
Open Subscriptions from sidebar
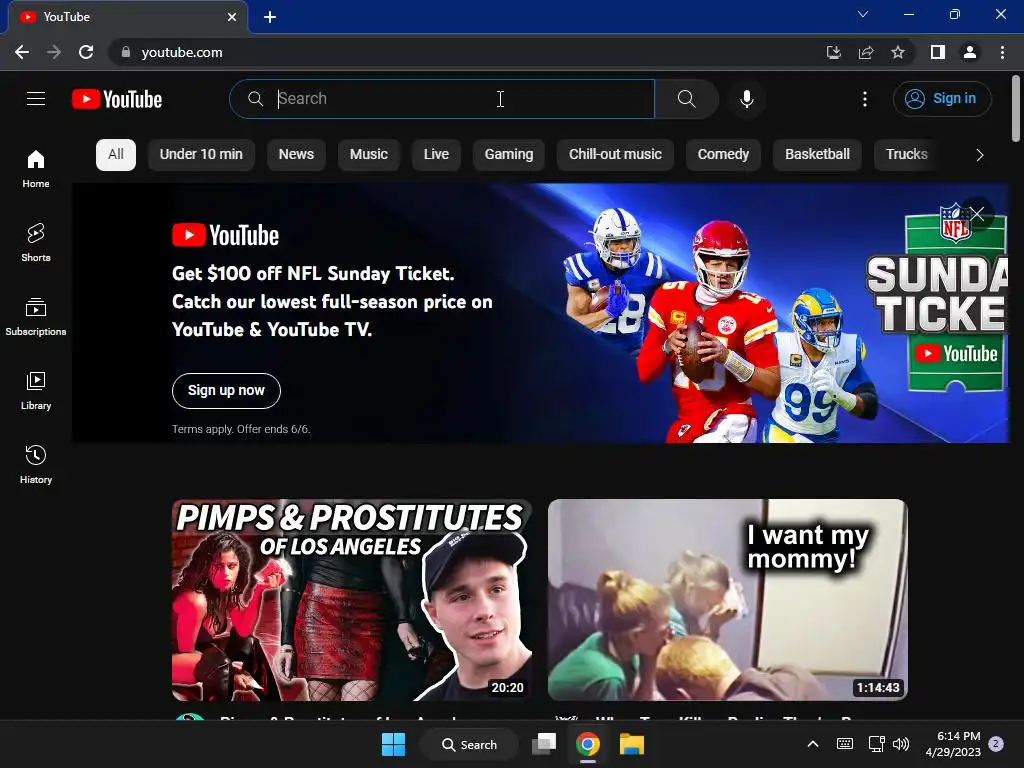click(x=36, y=316)
